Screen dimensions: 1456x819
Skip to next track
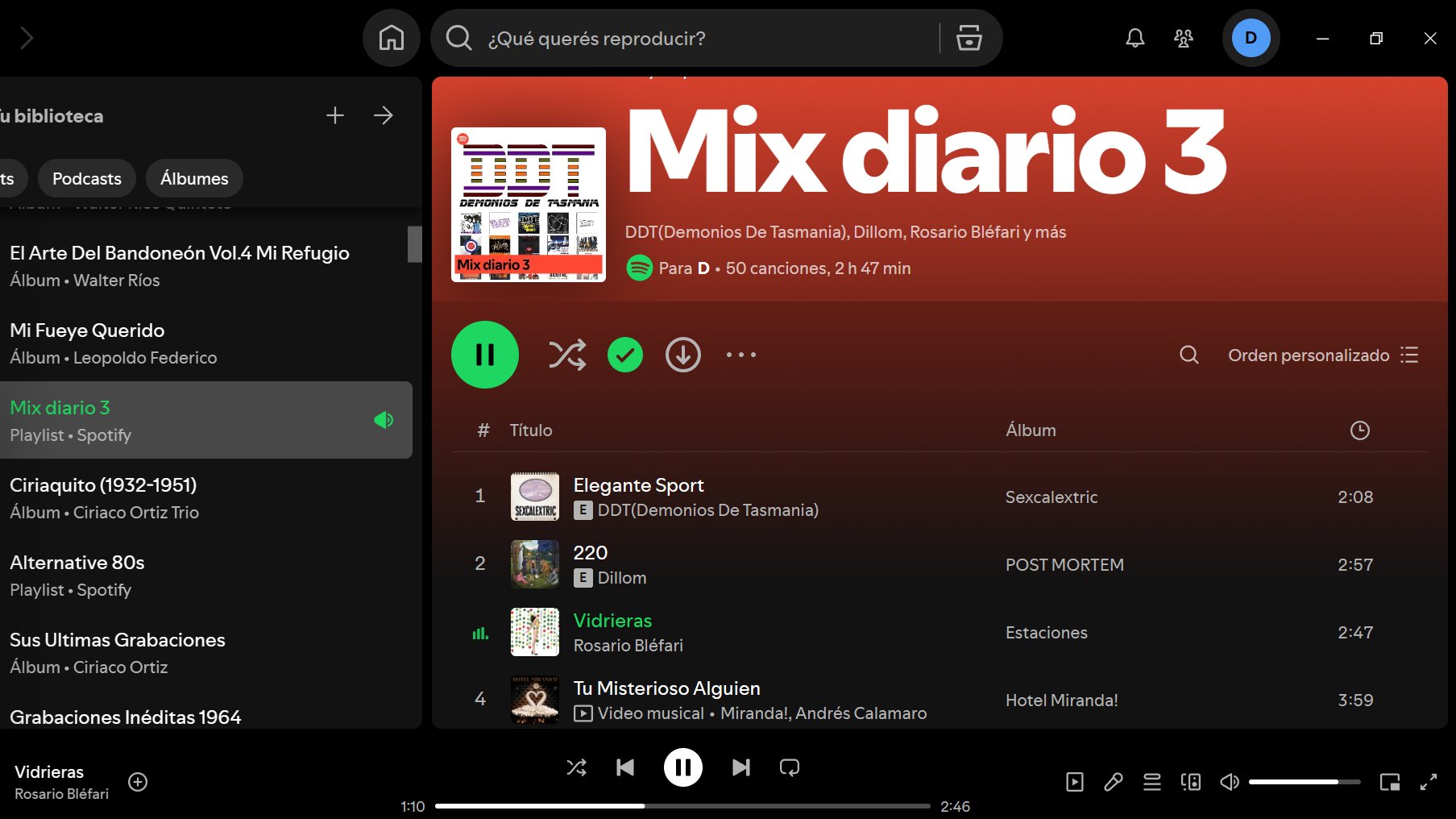(x=741, y=767)
